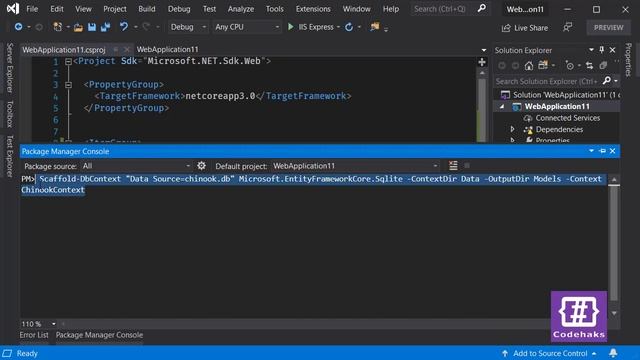Collapse the Project element on line 1
Screen dimensions: 640x360
(x=68, y=62)
